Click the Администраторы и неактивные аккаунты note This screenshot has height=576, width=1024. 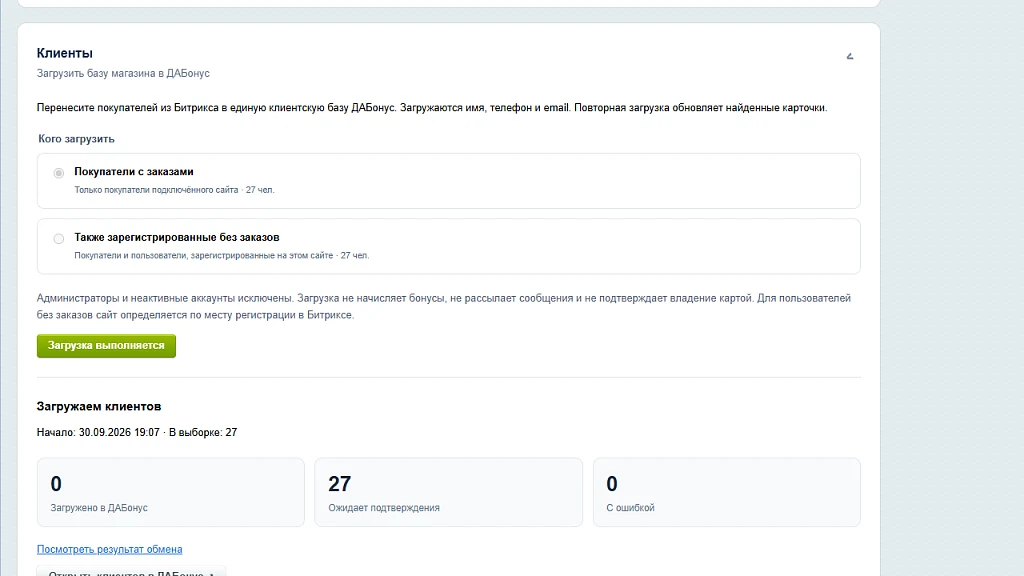point(444,306)
